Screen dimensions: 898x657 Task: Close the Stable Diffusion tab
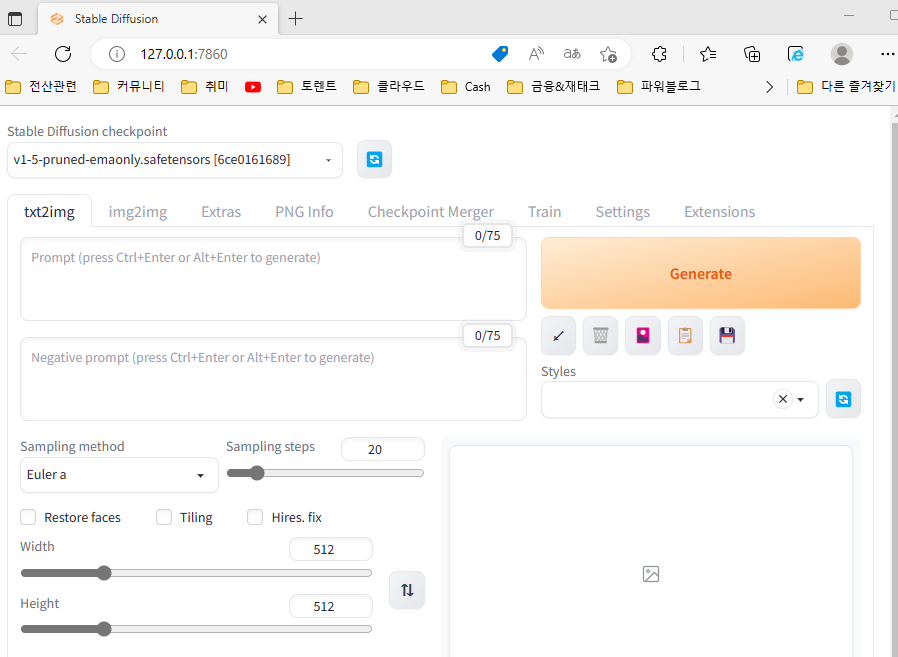click(x=262, y=19)
